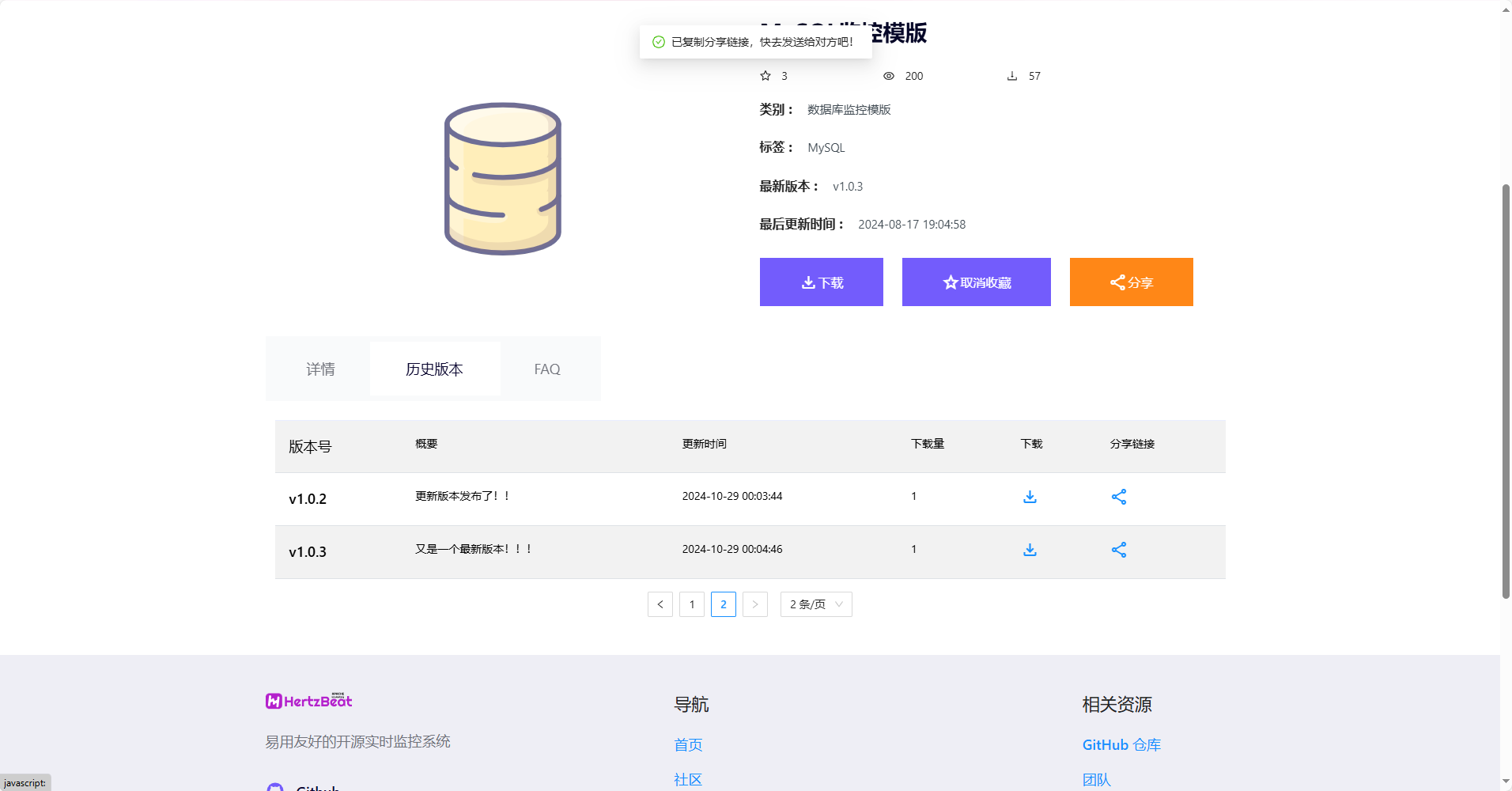
Task: Download version v1.0.3 using its download icon
Action: (x=1030, y=550)
